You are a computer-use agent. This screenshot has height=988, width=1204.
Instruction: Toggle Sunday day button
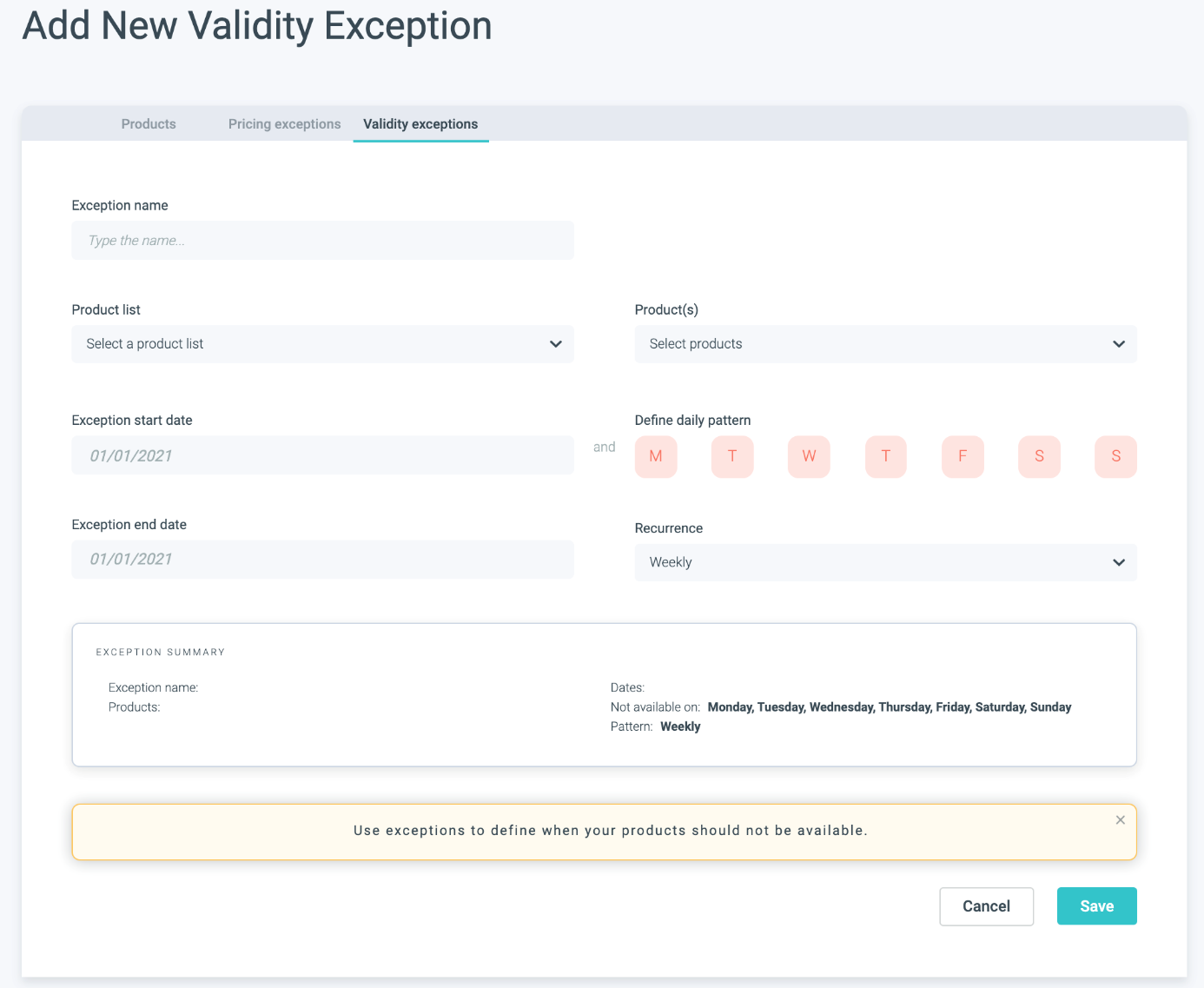1115,456
